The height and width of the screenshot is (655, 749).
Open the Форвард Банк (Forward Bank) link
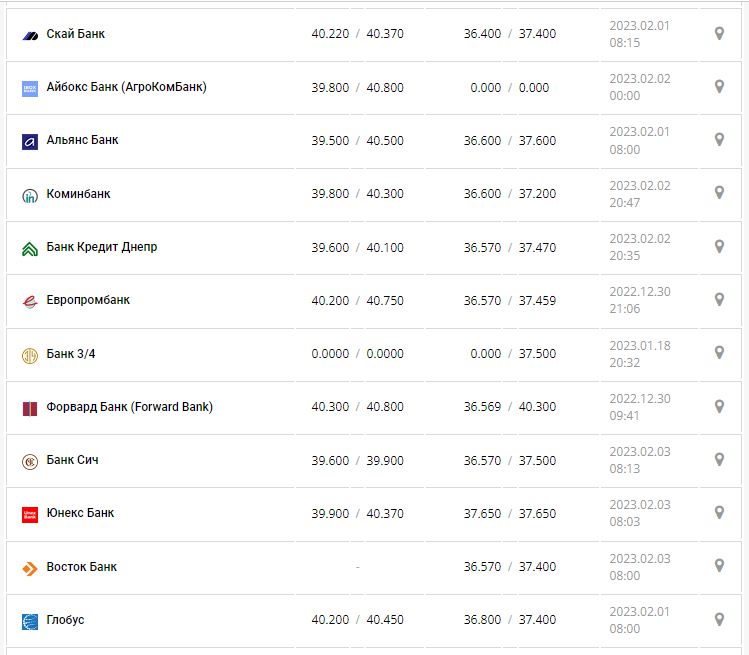pos(129,407)
